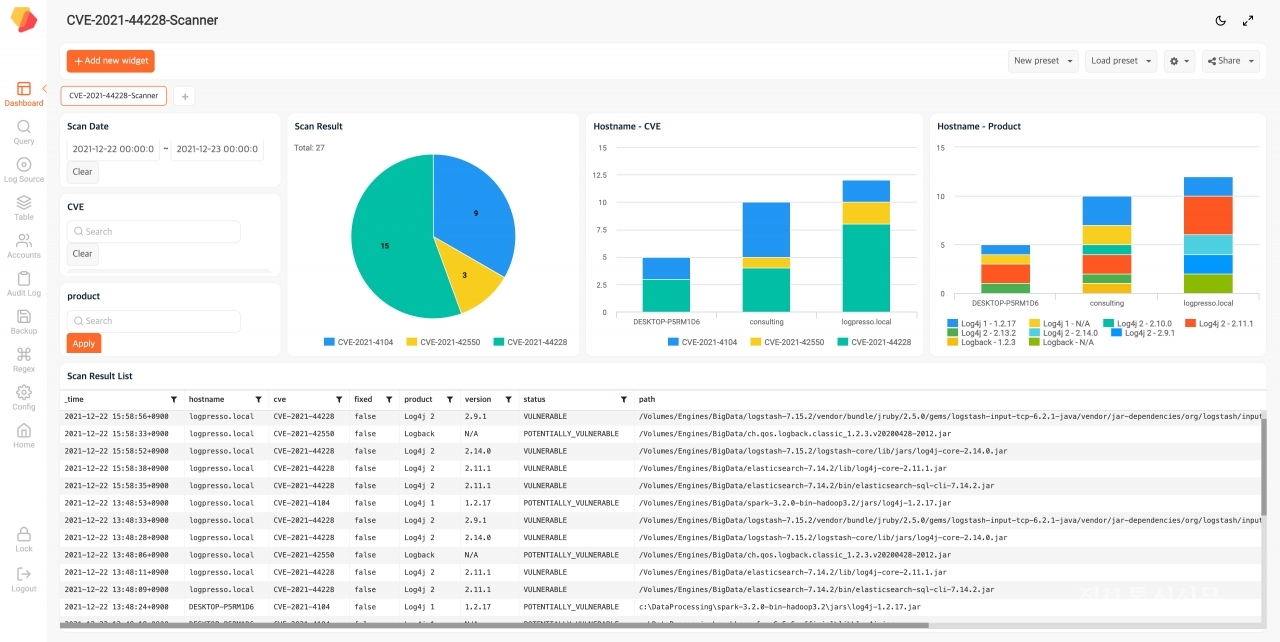The width and height of the screenshot is (1280, 642).
Task: Add a new dashboard tab with plus
Action: pyautogui.click(x=184, y=96)
